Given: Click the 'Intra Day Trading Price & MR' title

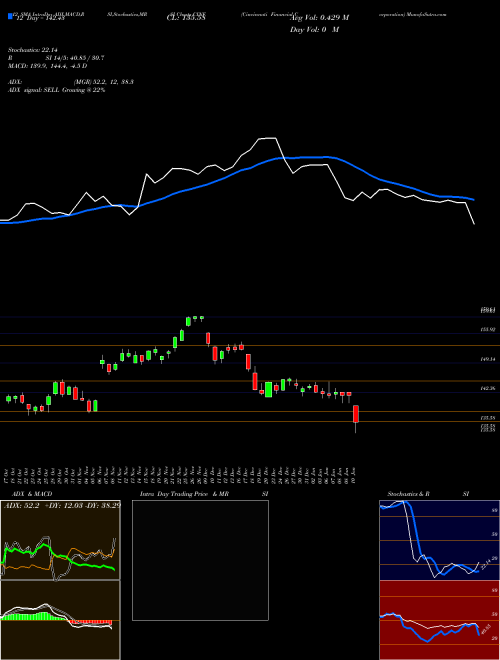Looking at the screenshot, I should point(184,494).
